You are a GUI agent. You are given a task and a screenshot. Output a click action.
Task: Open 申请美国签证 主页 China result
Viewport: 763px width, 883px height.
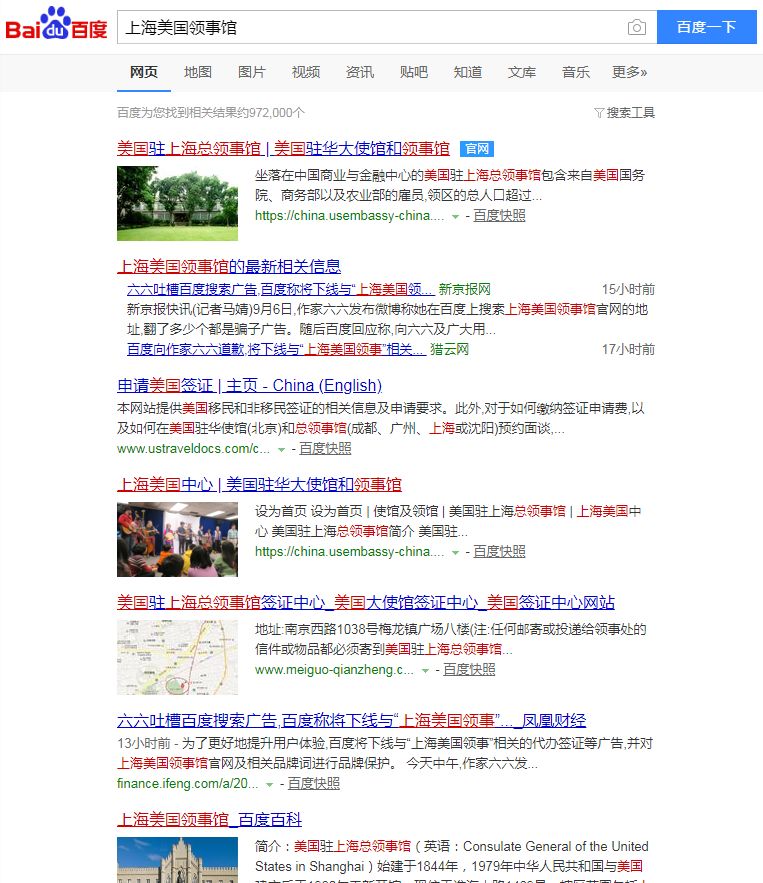click(249, 385)
